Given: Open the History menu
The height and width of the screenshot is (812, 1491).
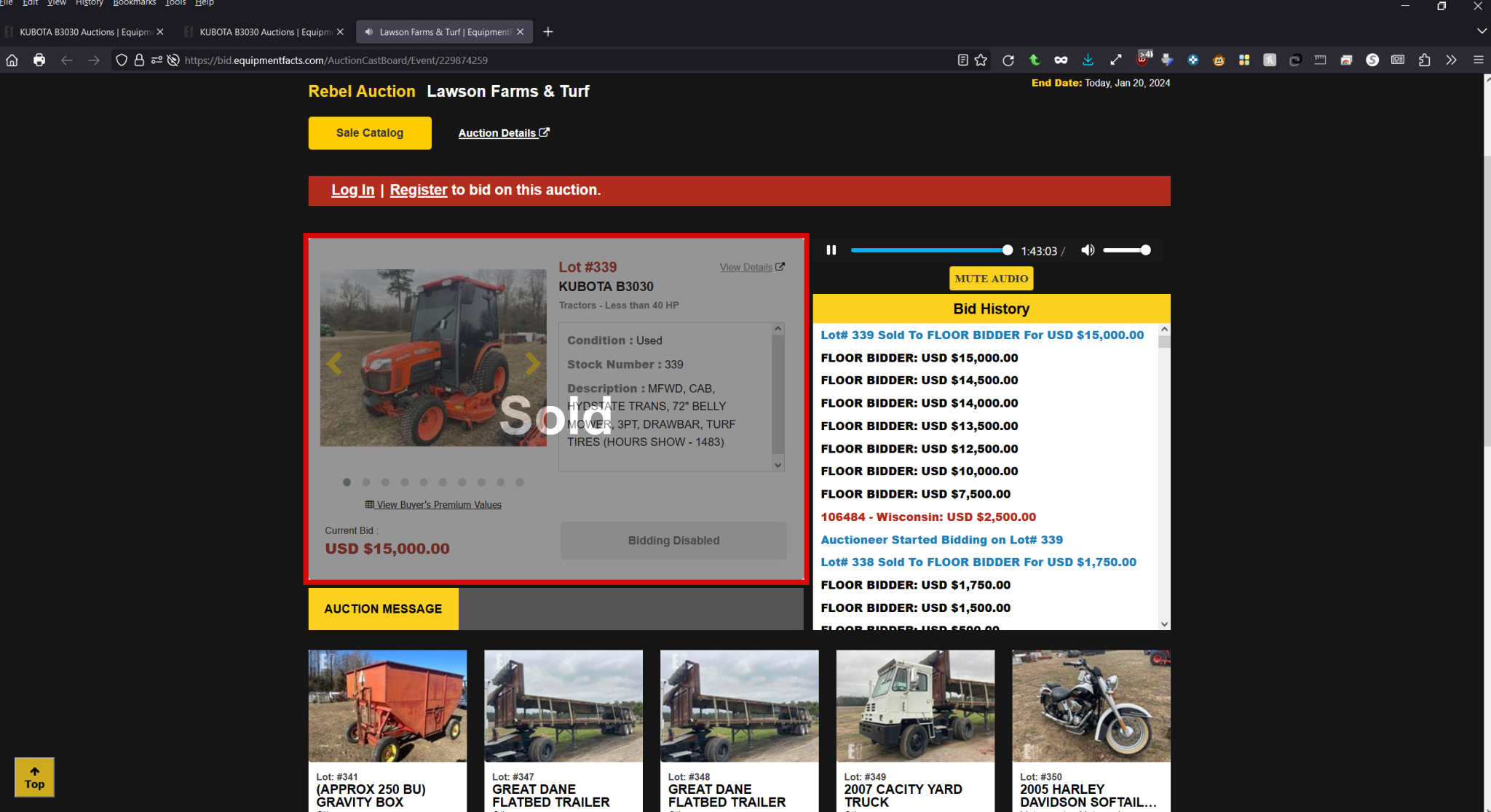Looking at the screenshot, I should pos(90,3).
